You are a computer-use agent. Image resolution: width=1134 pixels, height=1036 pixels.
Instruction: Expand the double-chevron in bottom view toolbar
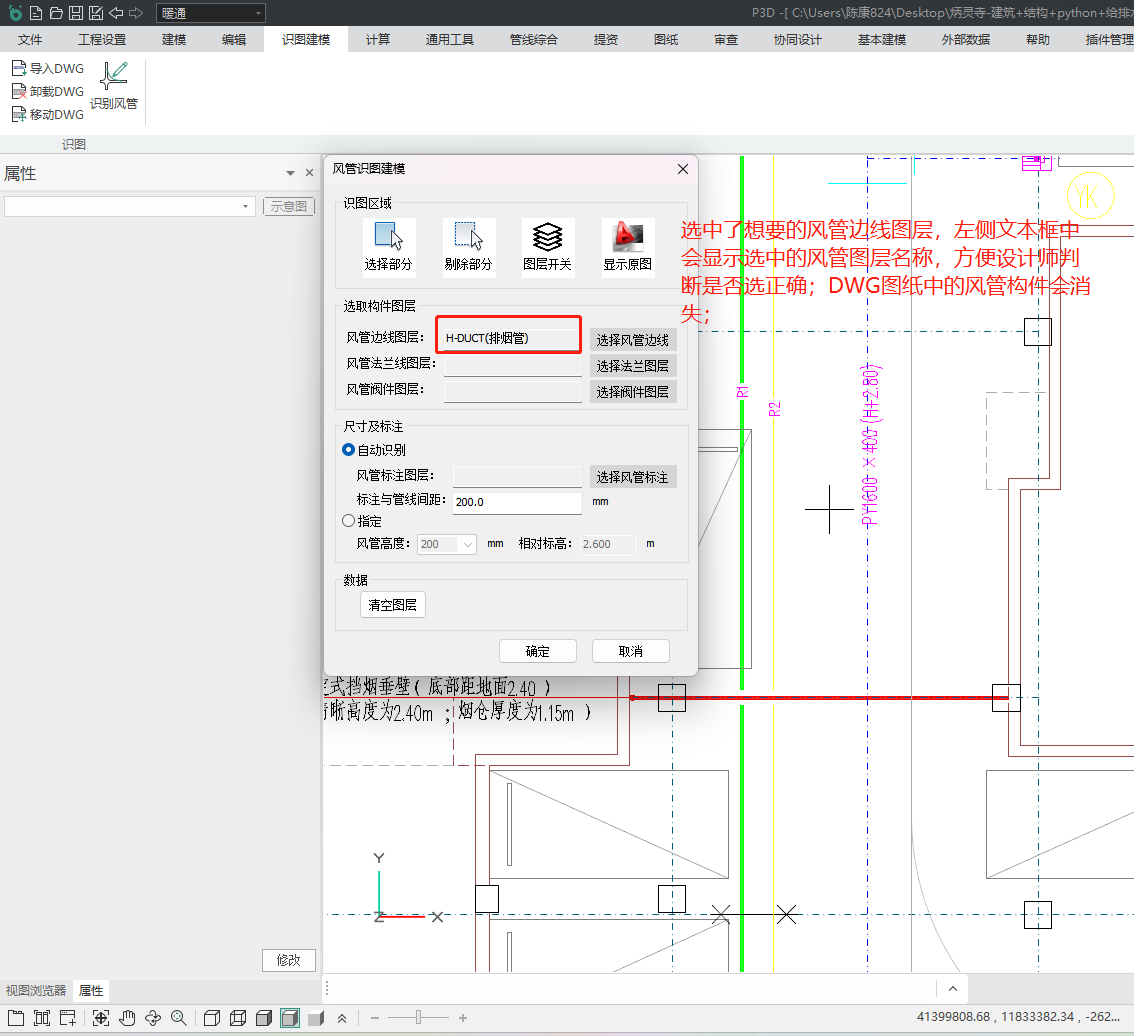342,1018
